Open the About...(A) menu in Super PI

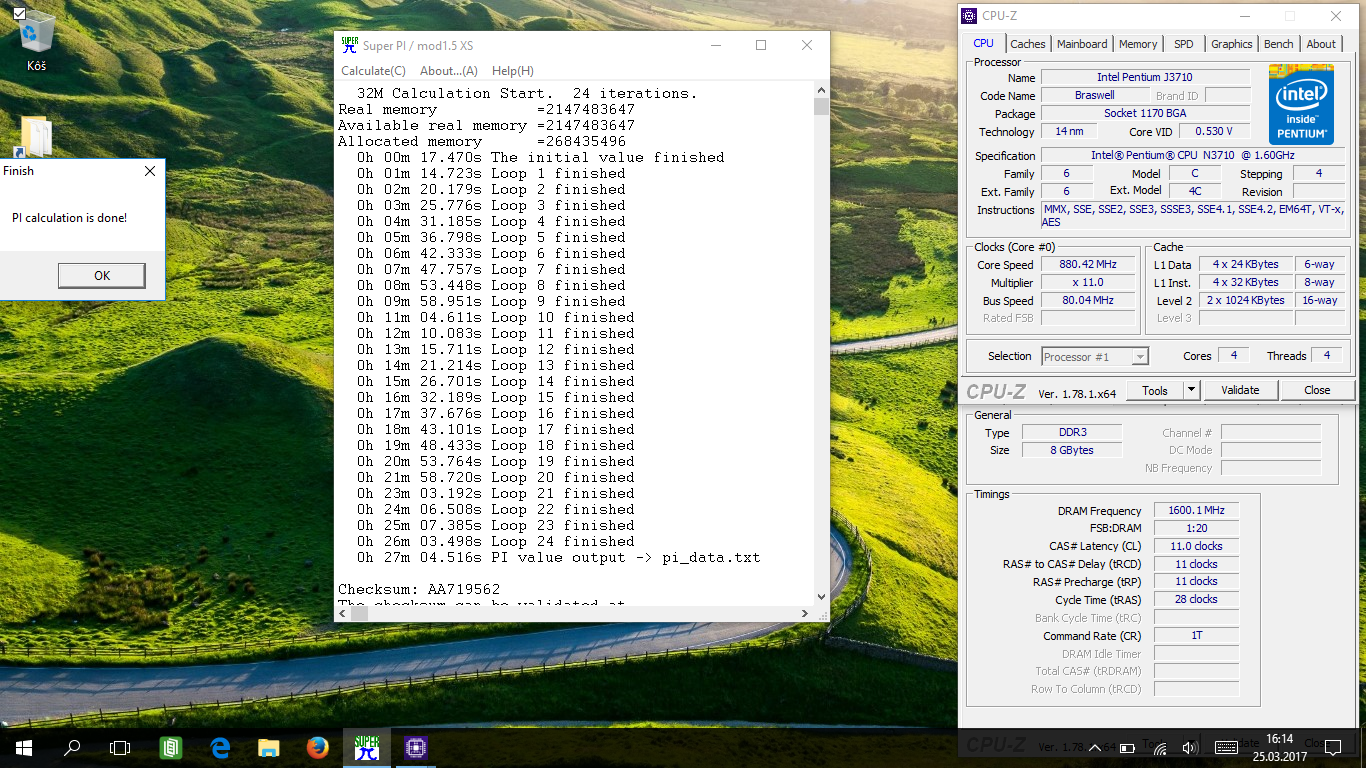point(449,71)
